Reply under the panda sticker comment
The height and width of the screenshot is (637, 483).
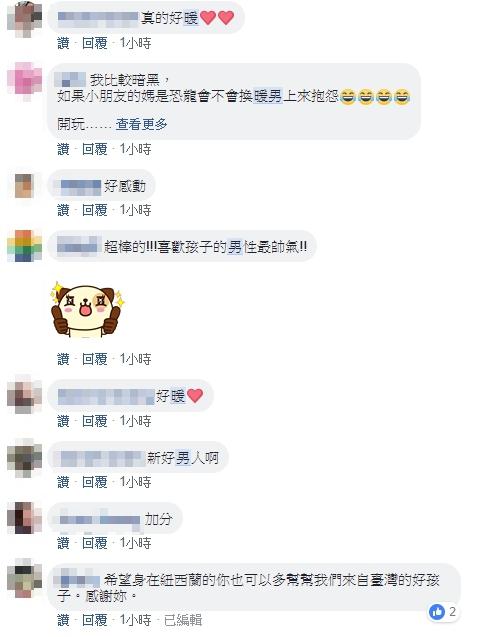[x=95, y=359]
